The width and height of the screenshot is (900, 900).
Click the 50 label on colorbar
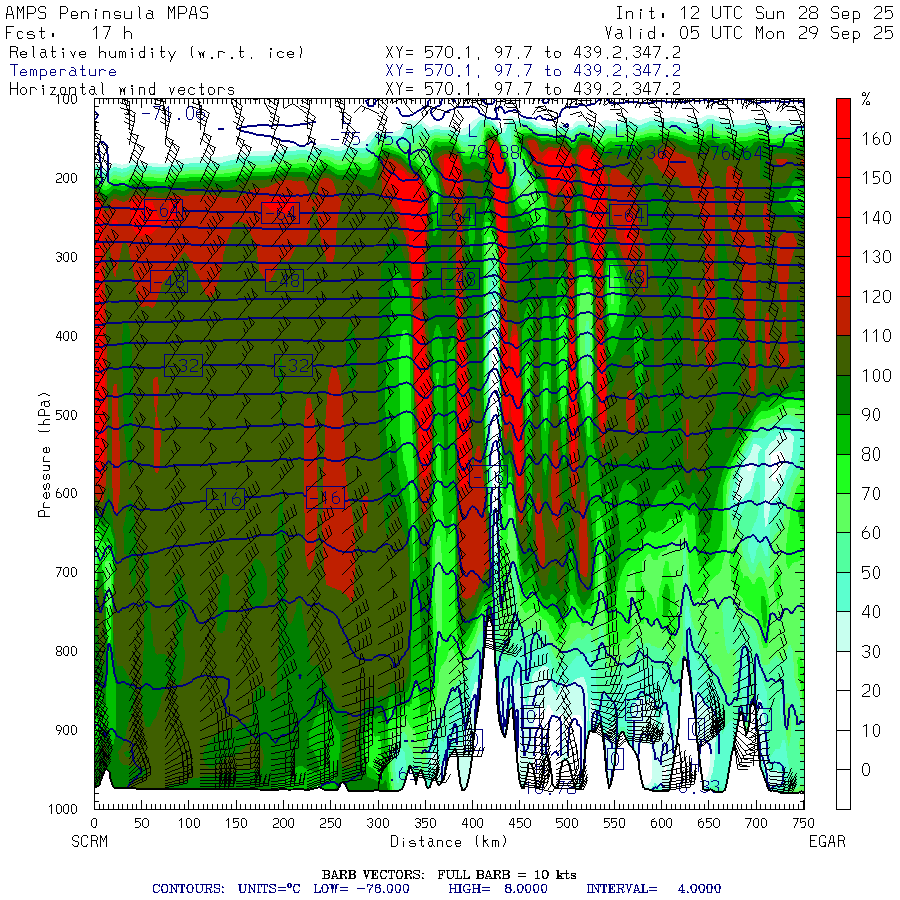coord(871,573)
